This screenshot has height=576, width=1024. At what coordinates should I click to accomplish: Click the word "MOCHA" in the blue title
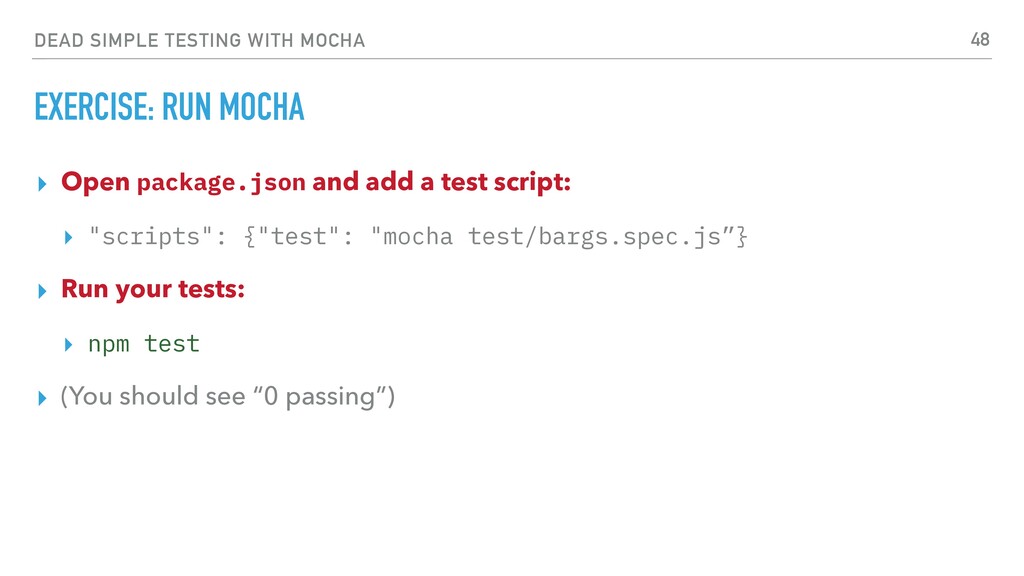[x=262, y=107]
